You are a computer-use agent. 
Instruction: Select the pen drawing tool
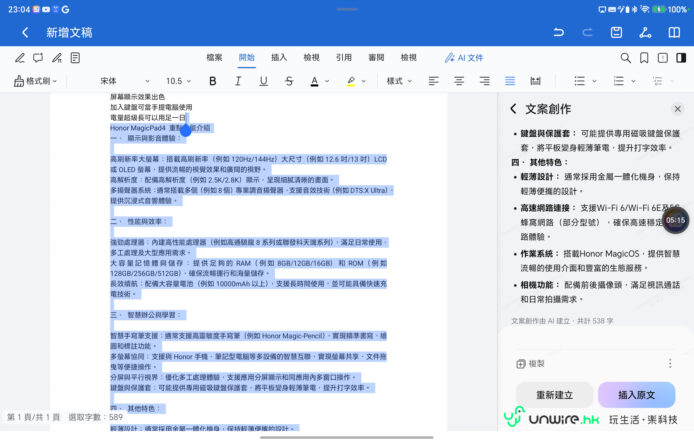[x=19, y=58]
